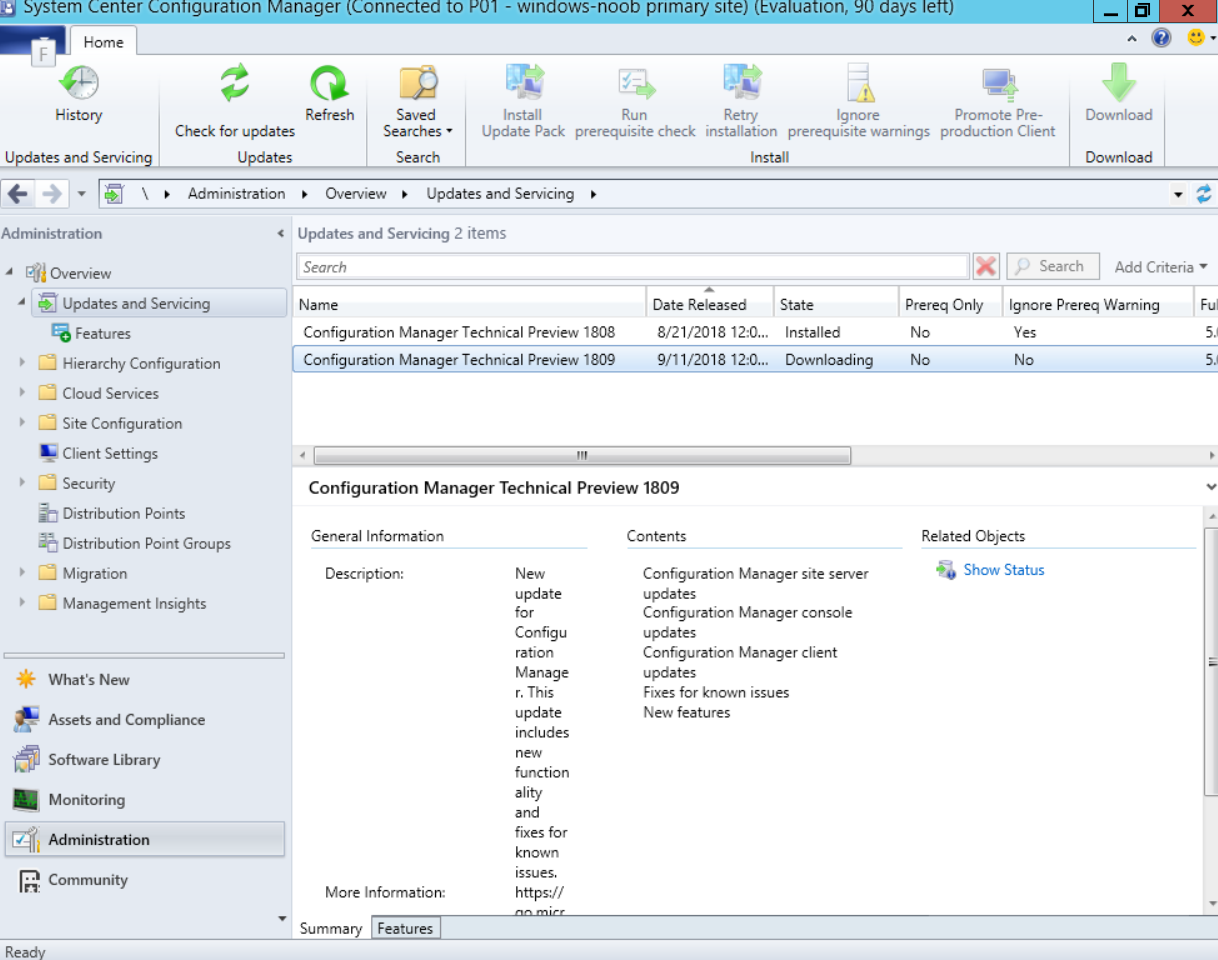Sort by the Name column header
This screenshot has height=960, width=1218.
[x=469, y=304]
